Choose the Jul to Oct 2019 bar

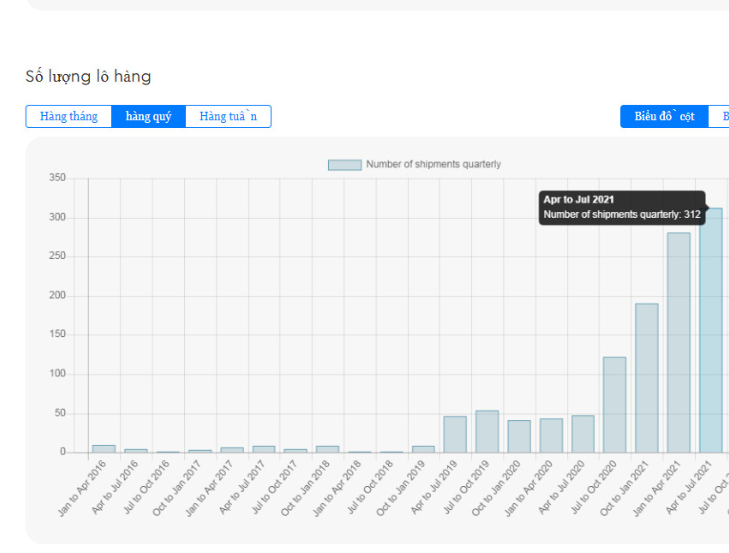click(x=487, y=432)
